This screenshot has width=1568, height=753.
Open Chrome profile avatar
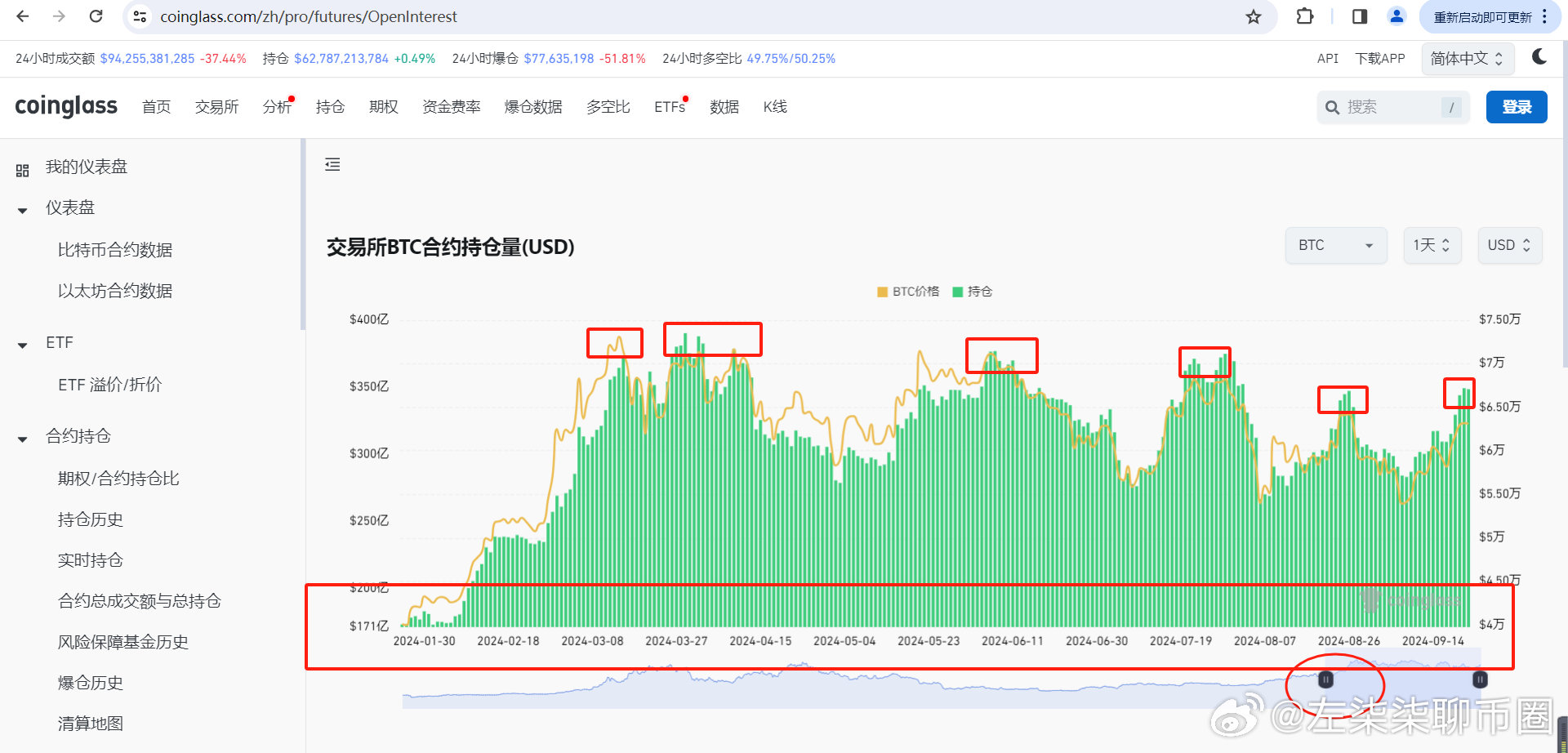[1396, 16]
